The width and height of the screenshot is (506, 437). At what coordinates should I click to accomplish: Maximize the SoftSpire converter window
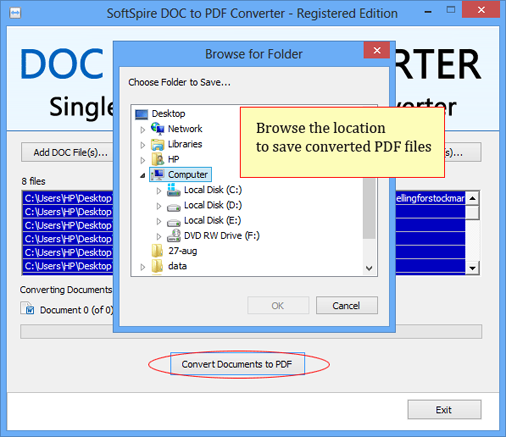click(x=451, y=10)
